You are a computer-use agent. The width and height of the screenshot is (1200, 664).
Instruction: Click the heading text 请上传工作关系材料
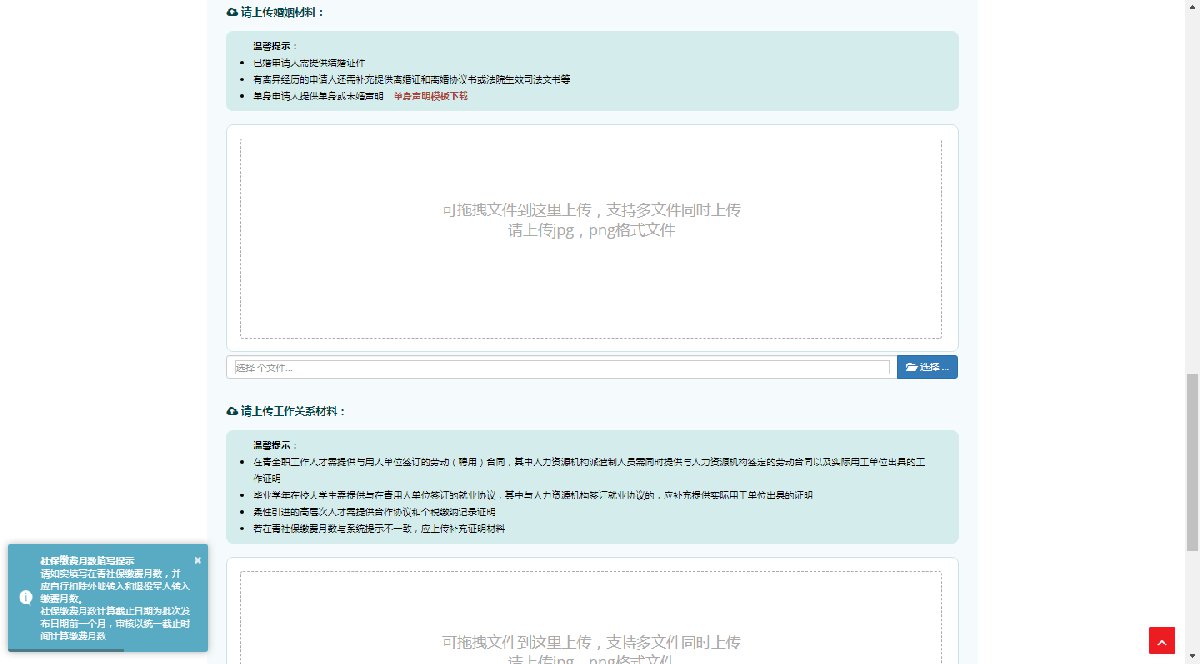tap(294, 411)
